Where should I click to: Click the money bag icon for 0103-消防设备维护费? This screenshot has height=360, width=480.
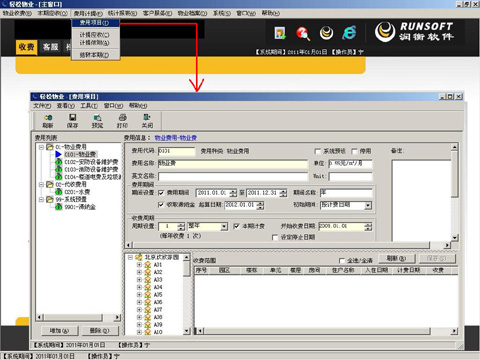pyautogui.click(x=59, y=169)
